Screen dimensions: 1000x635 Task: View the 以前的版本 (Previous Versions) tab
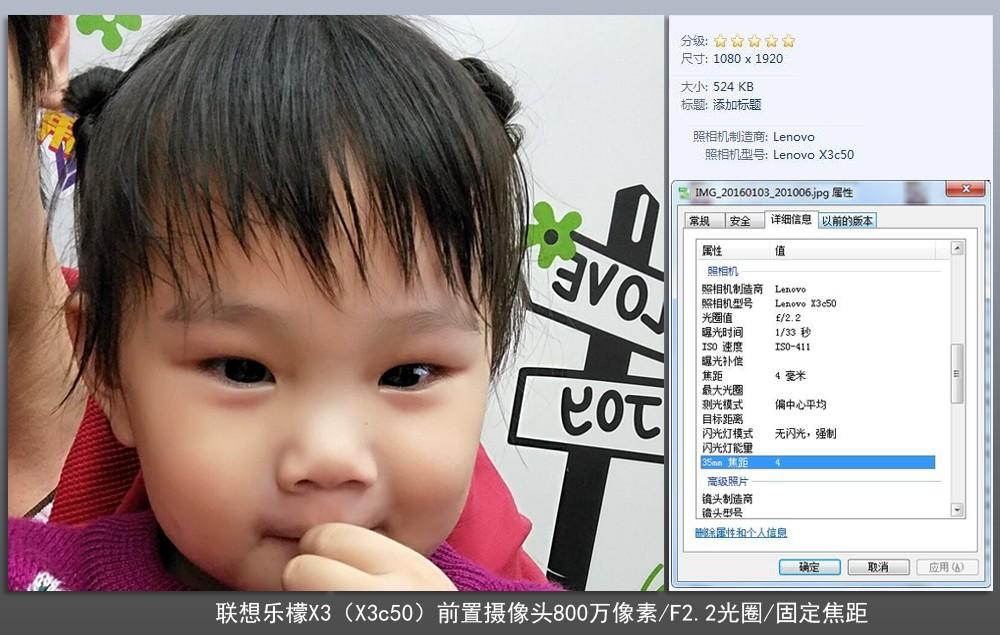pyautogui.click(x=848, y=222)
